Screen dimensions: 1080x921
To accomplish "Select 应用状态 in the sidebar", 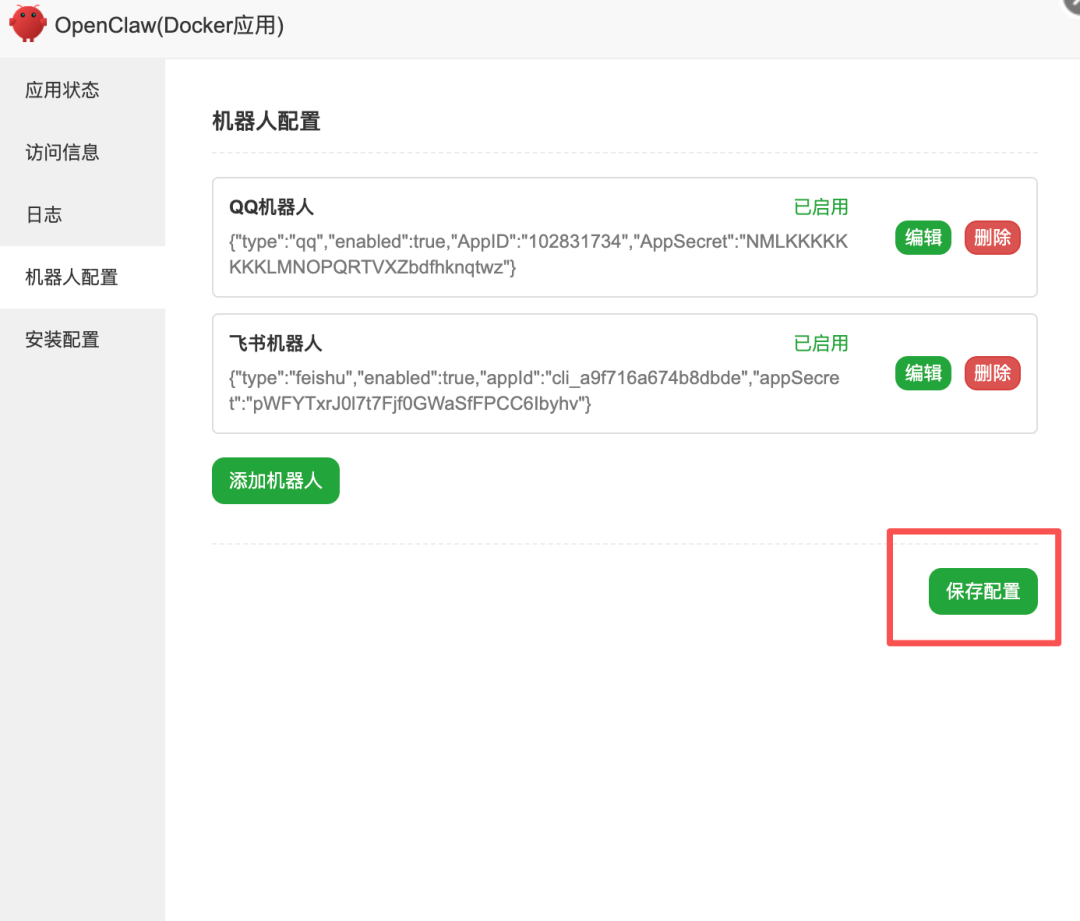I will coord(62,90).
